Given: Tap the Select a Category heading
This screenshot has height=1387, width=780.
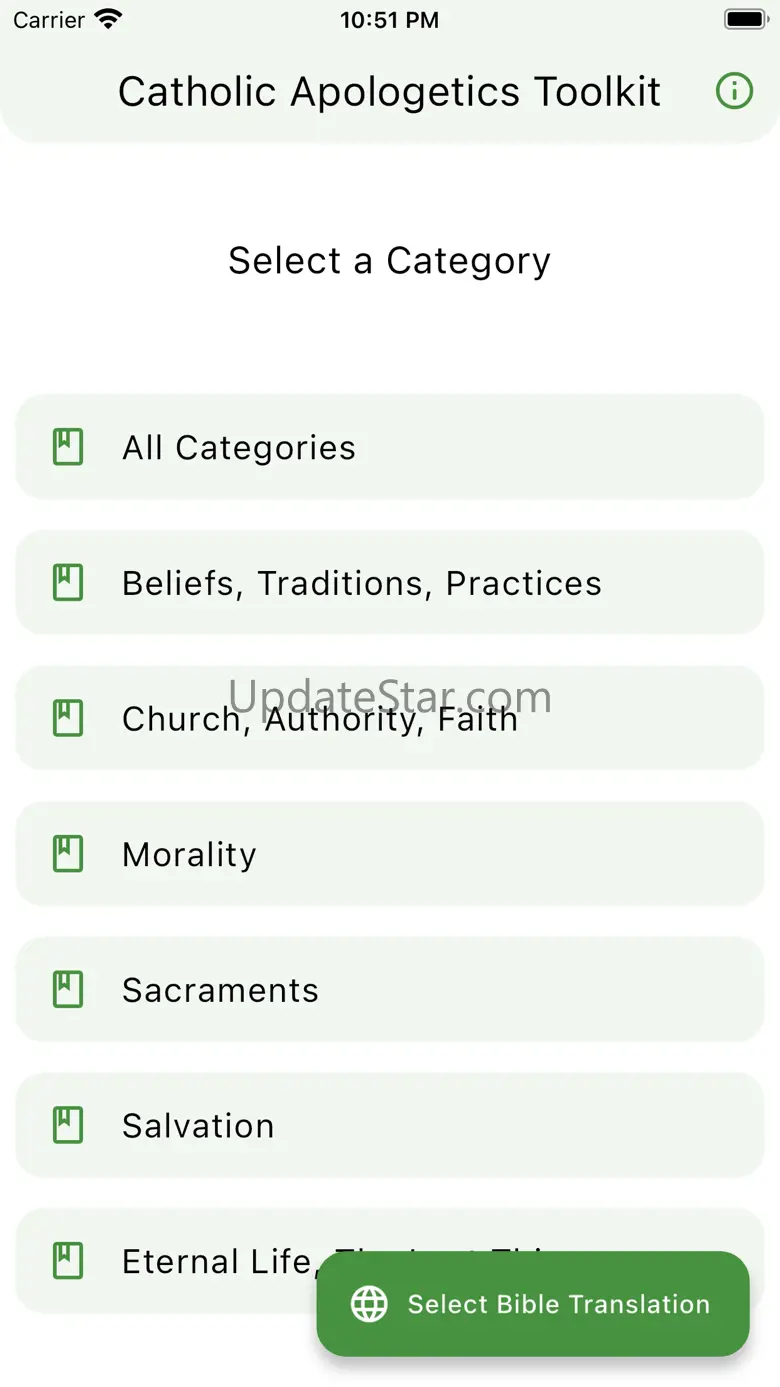Looking at the screenshot, I should point(389,261).
